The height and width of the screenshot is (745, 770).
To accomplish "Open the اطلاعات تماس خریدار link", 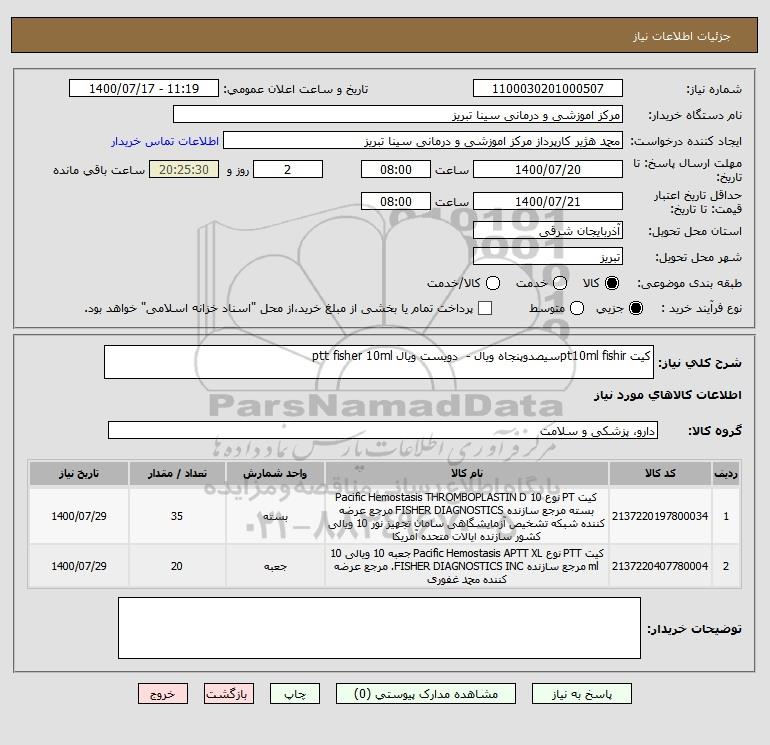I will [x=165, y=141].
